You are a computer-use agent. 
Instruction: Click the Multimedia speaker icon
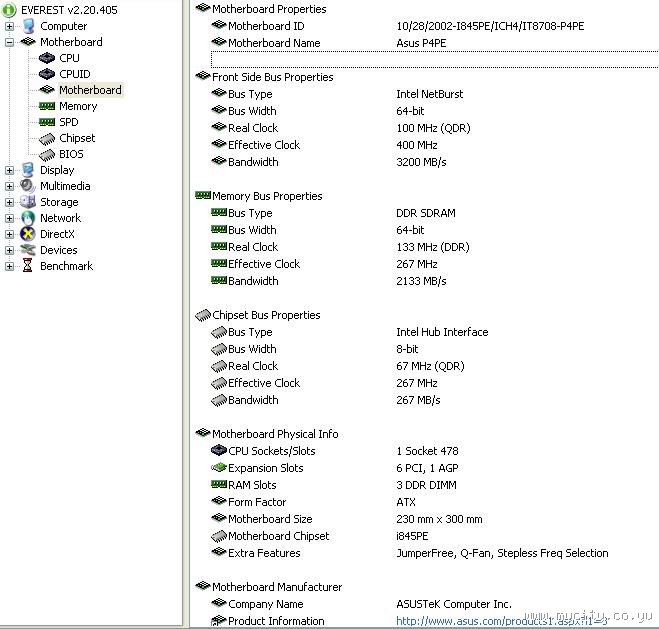tap(28, 186)
